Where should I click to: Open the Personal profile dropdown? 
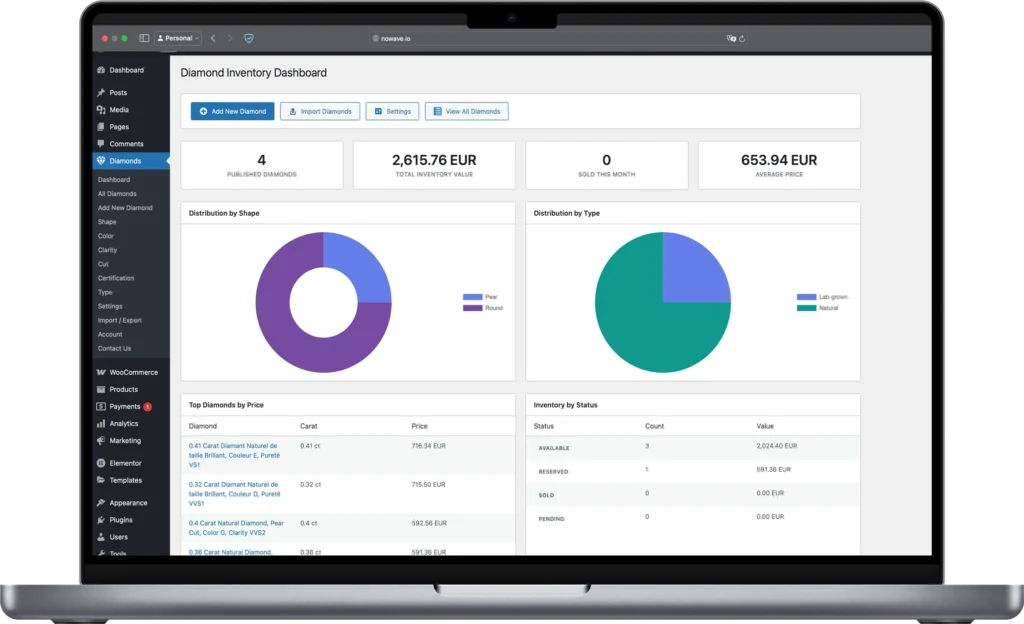coord(178,38)
